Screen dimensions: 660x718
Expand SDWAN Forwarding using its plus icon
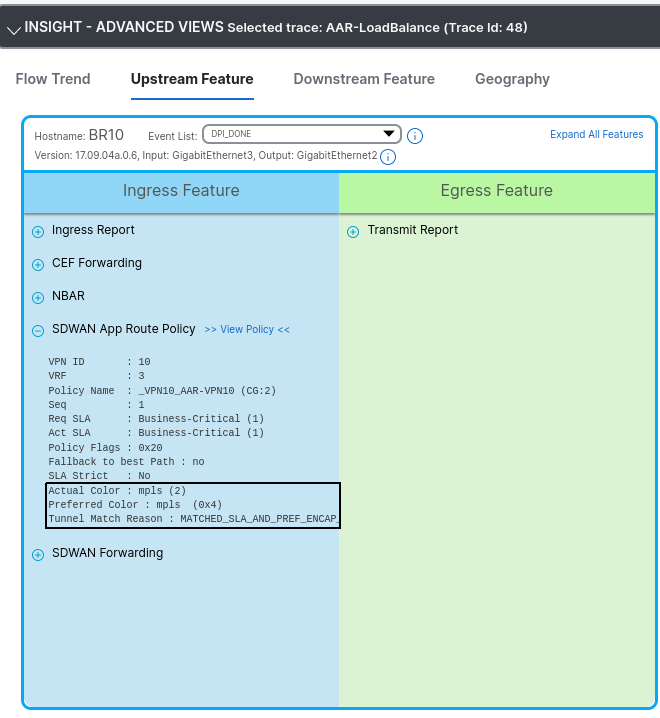[x=38, y=554]
